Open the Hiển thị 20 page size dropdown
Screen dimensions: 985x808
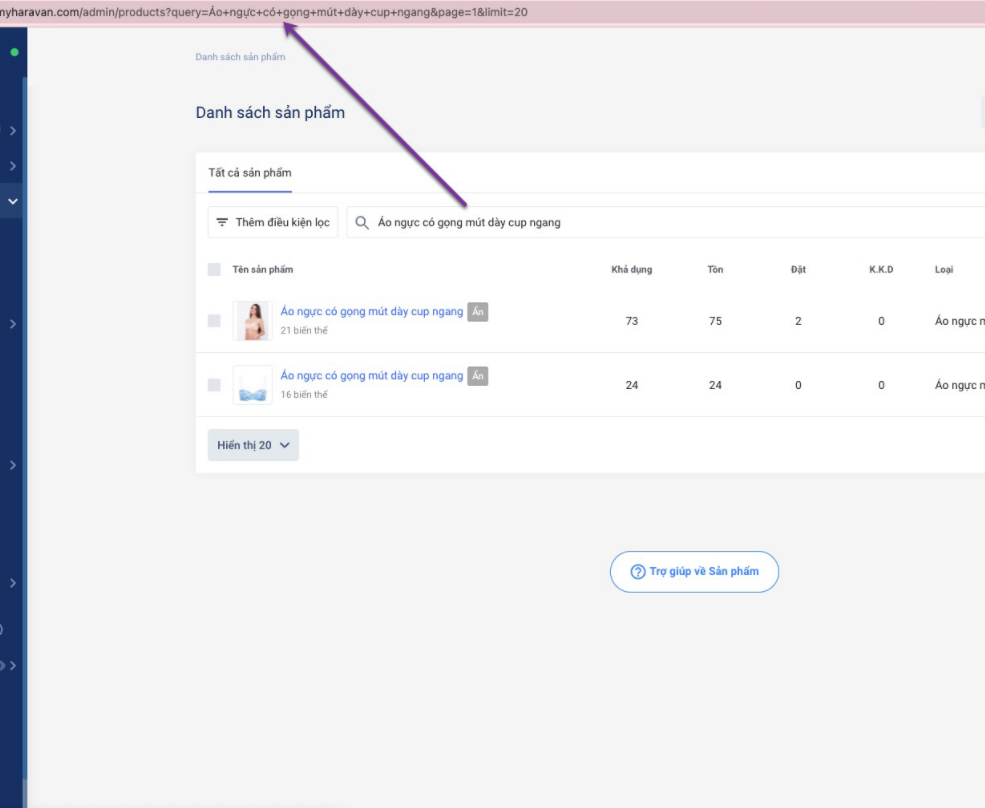pos(253,445)
